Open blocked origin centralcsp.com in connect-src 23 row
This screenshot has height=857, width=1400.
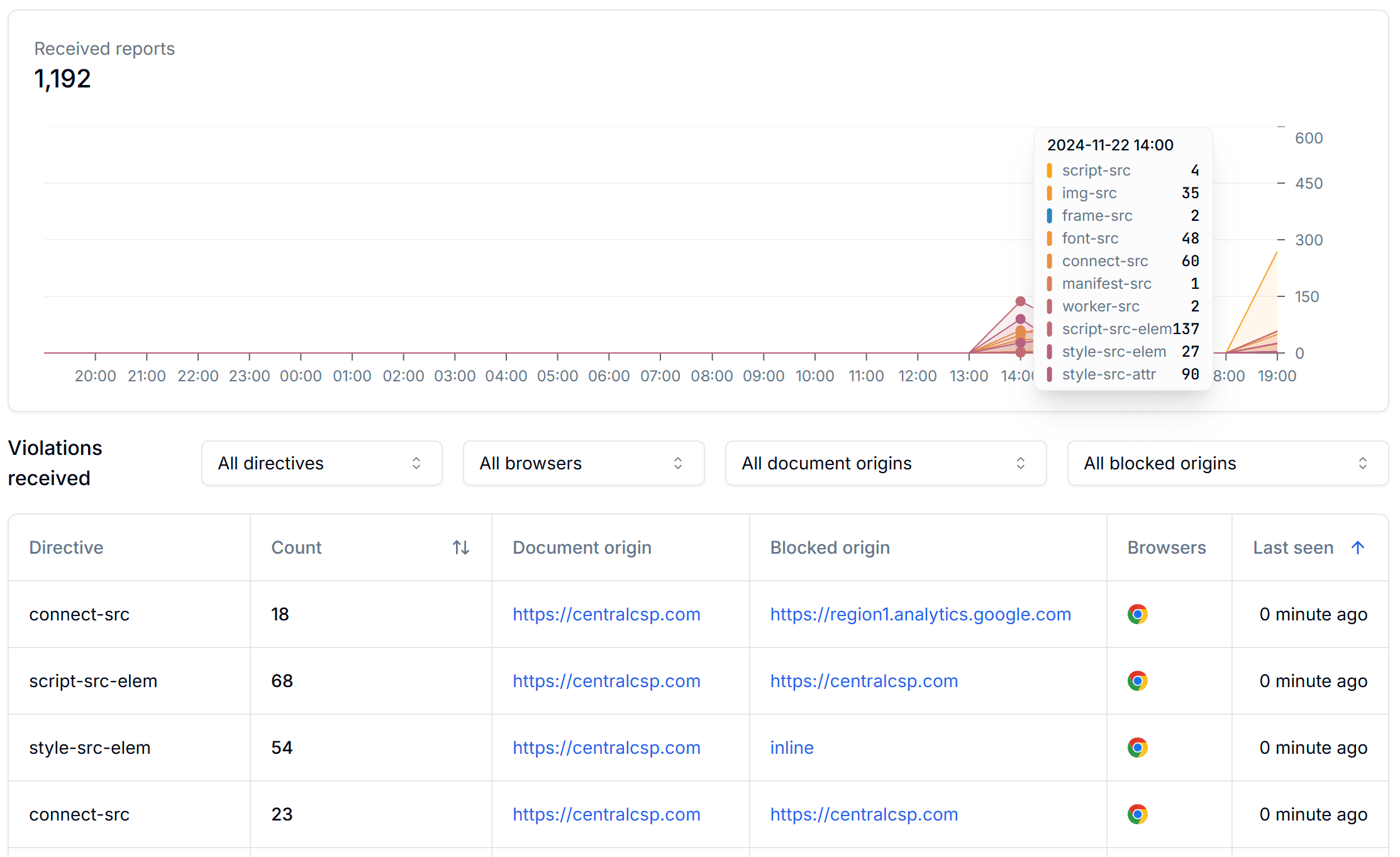pos(864,814)
